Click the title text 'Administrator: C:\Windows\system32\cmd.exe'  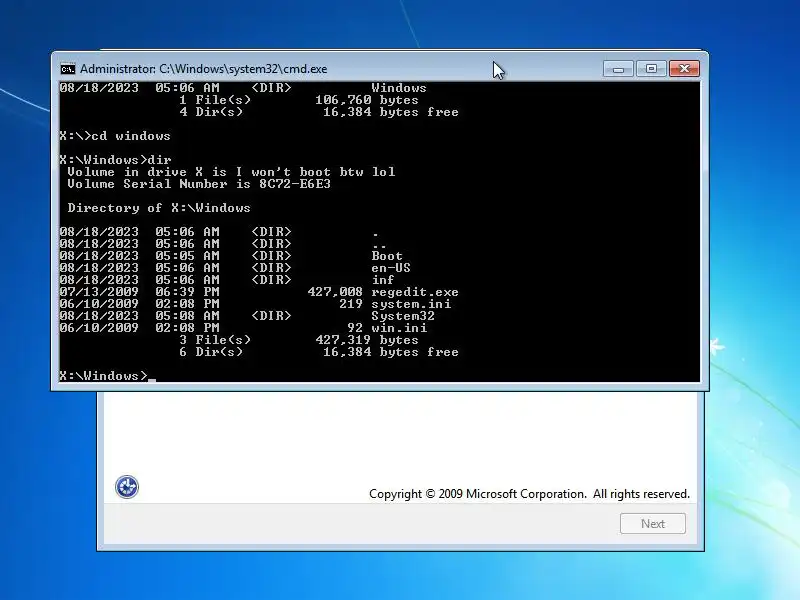point(204,69)
